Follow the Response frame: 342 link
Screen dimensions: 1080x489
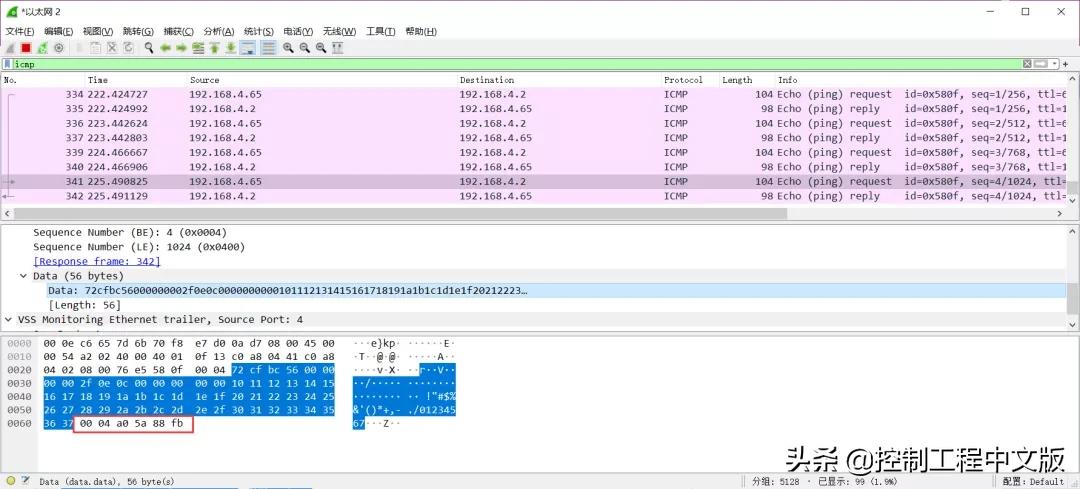(97, 261)
